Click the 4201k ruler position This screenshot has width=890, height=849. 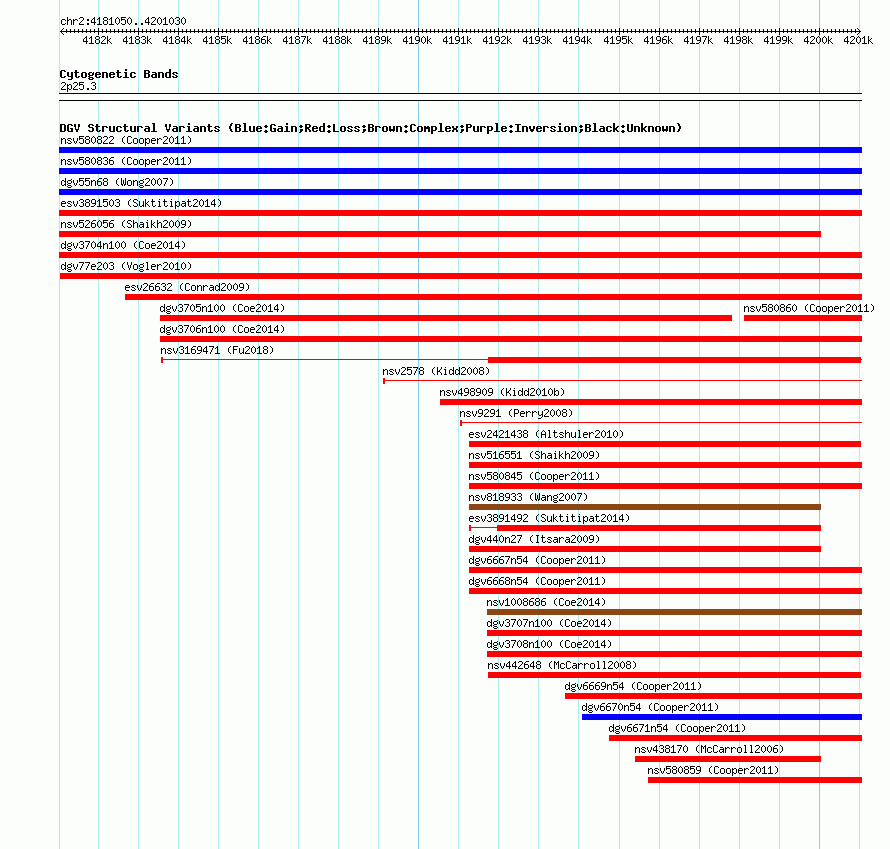(x=858, y=40)
